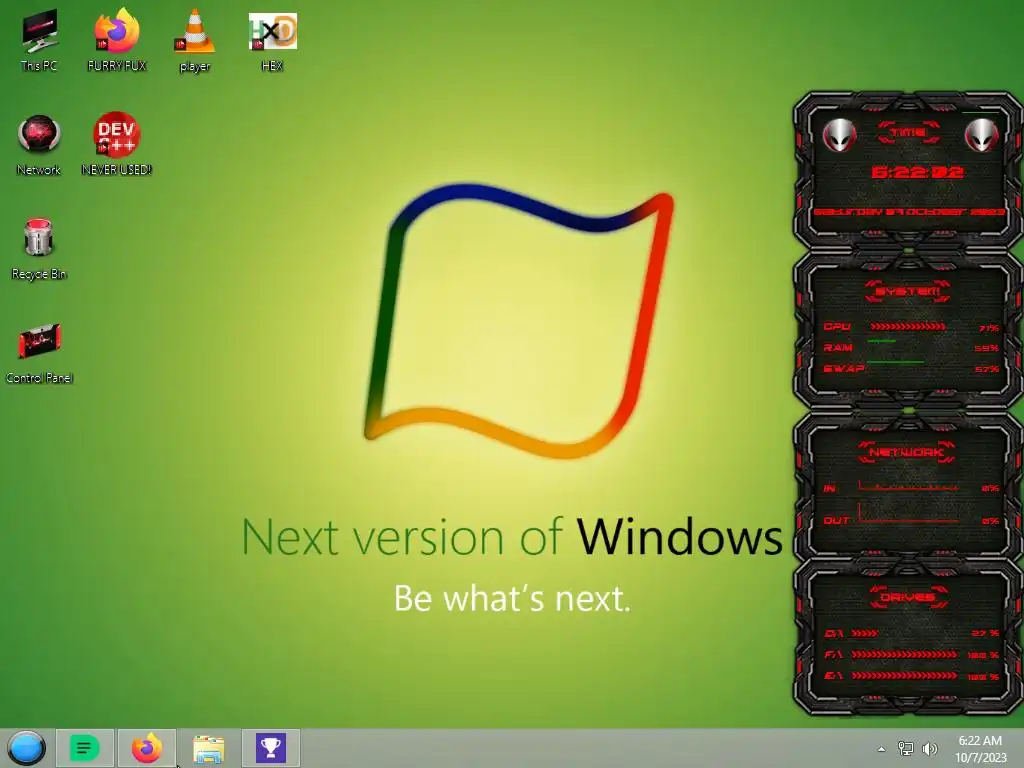Click the 6:22:02 clock readout in widget
The image size is (1024, 768).
tap(917, 172)
